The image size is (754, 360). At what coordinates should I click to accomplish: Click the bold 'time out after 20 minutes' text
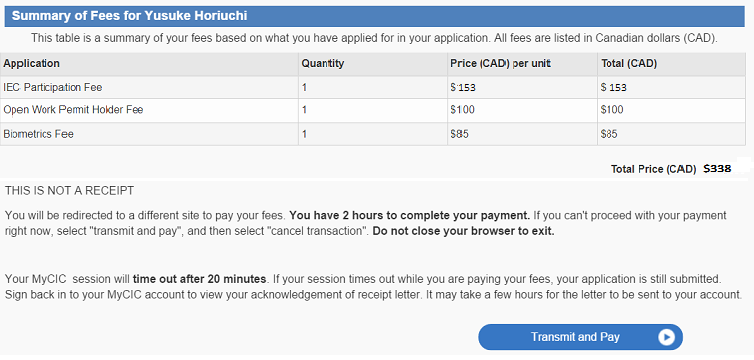coord(200,279)
